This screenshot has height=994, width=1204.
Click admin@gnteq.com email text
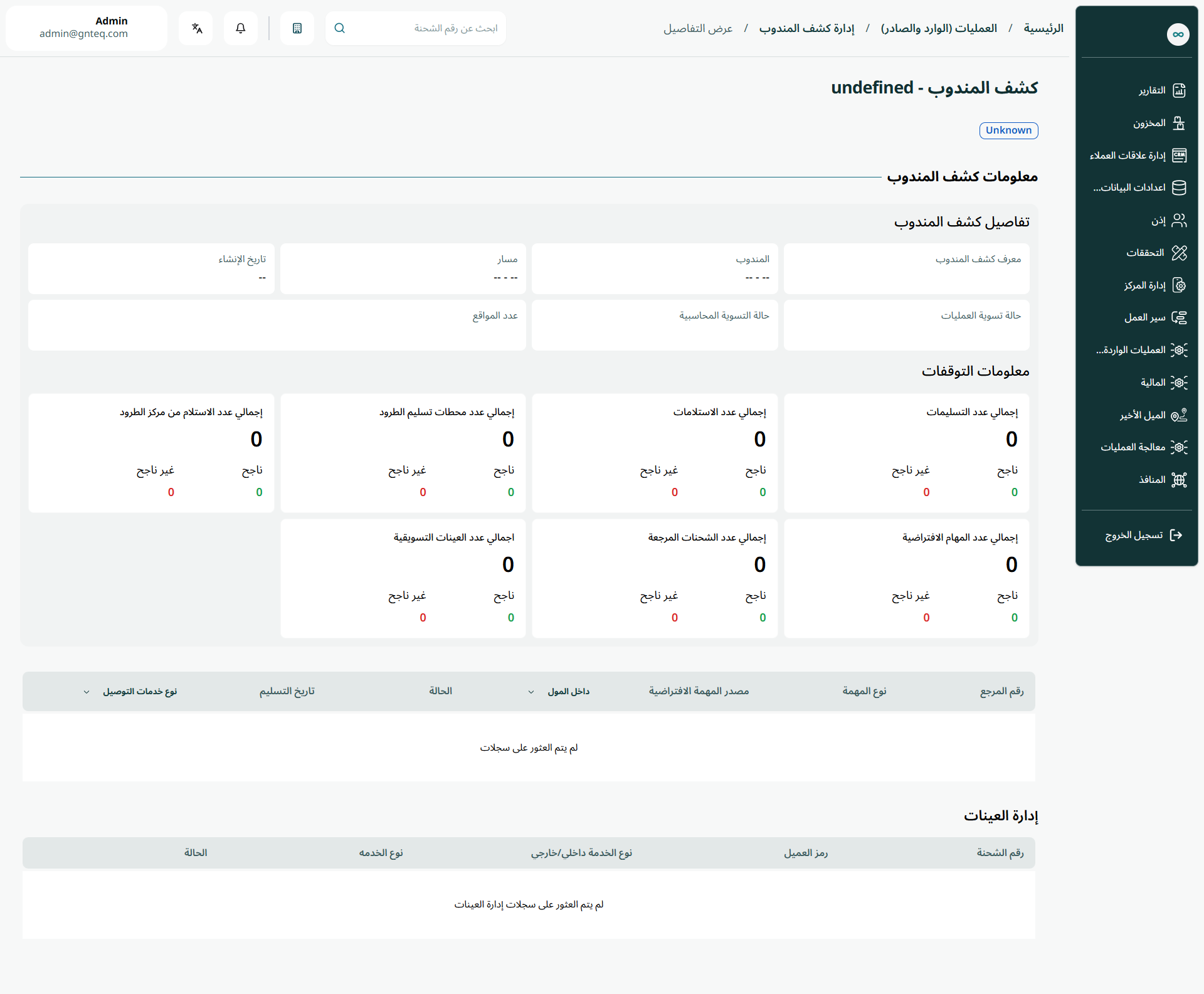[83, 34]
